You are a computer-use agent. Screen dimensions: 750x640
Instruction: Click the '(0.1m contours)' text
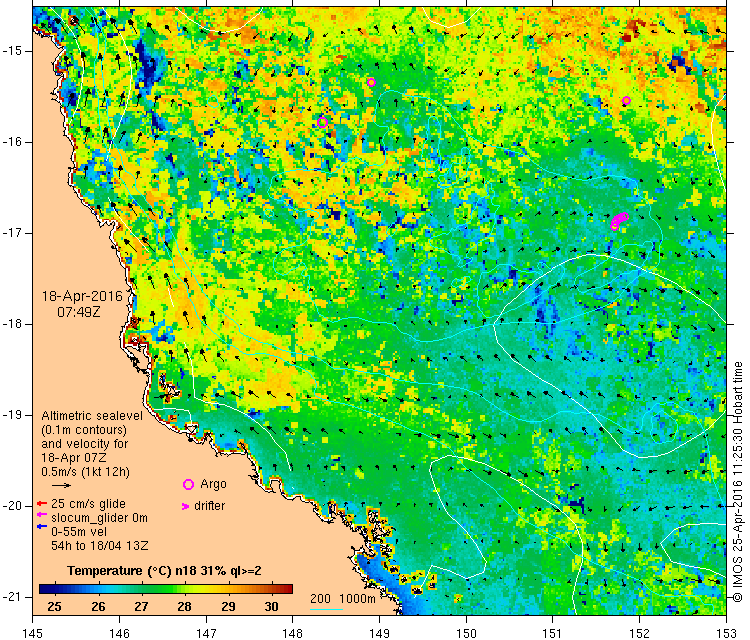coord(84,430)
